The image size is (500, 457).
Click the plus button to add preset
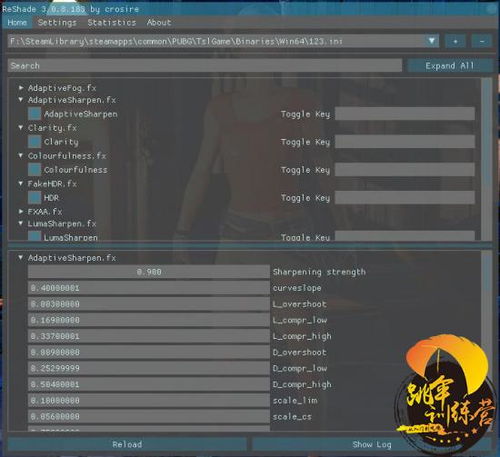(455, 41)
